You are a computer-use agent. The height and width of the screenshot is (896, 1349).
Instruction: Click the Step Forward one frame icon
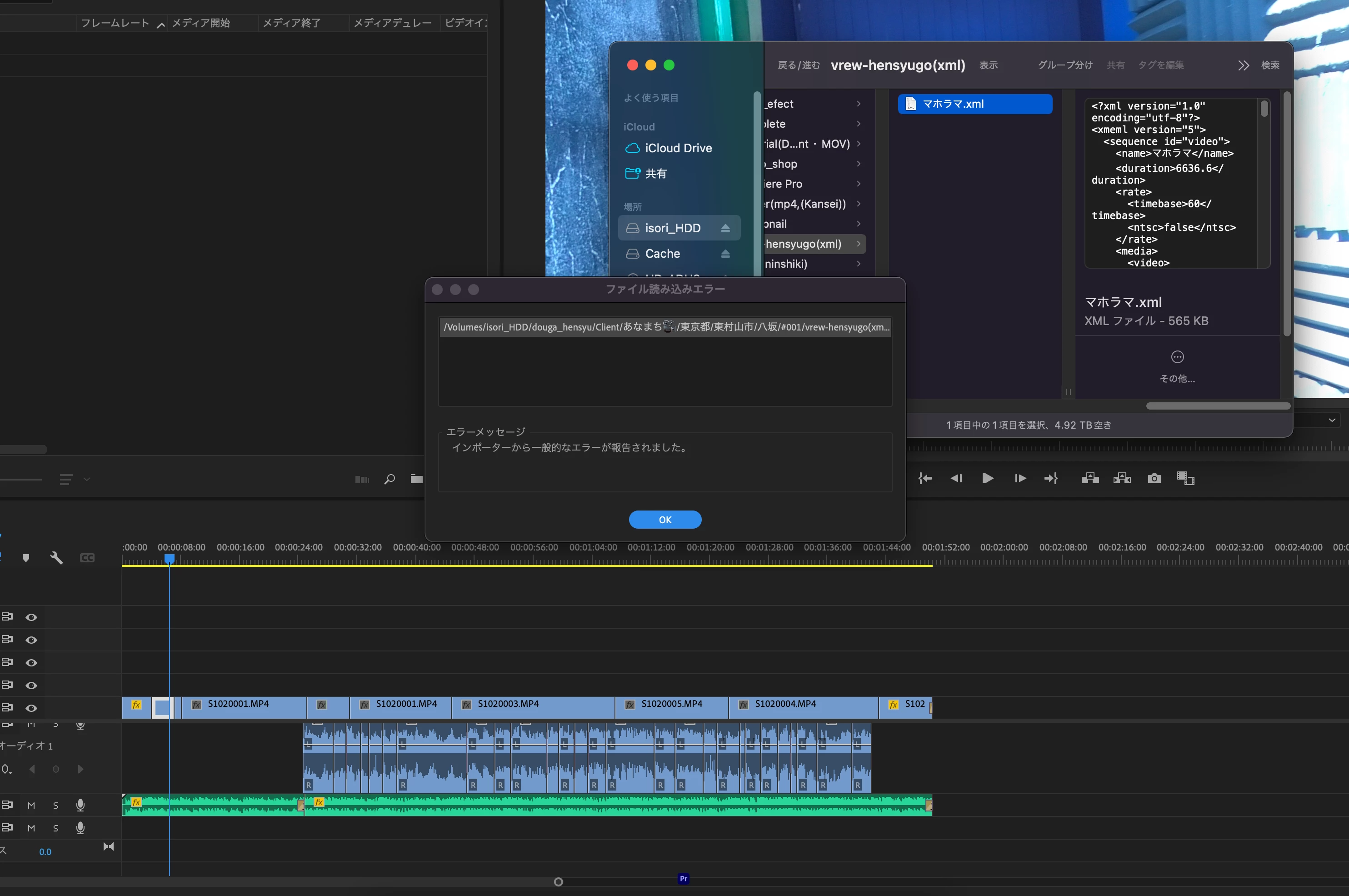pos(1020,478)
